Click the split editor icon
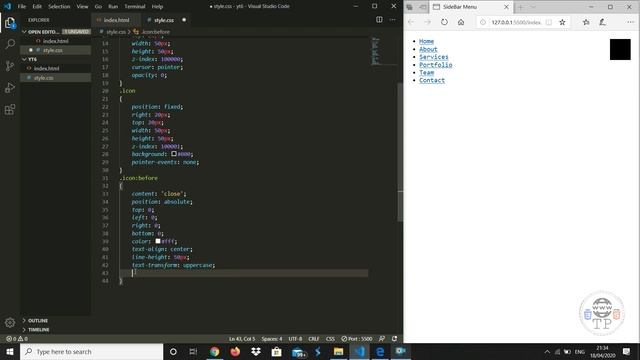Viewport: 640px width, 360px height. (x=379, y=20)
